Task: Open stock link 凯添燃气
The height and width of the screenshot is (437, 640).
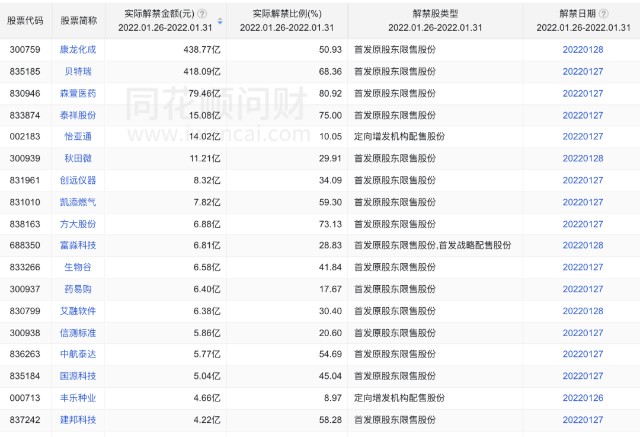Action: click(78, 202)
